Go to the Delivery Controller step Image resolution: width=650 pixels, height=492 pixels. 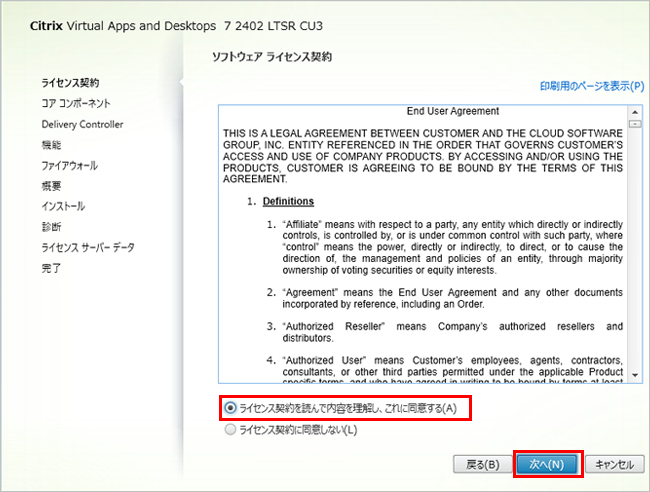[83, 124]
